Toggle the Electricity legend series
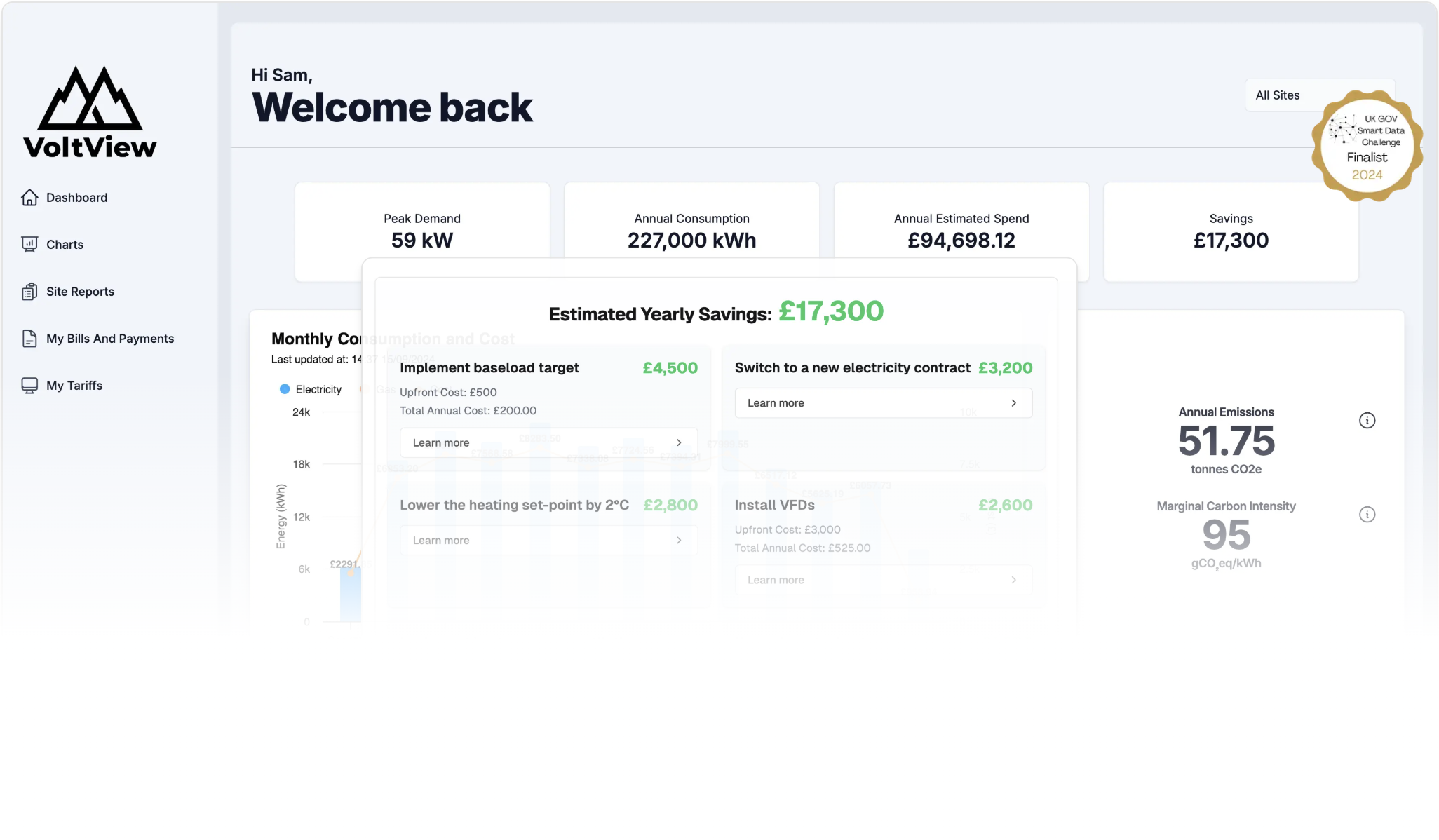1439x840 pixels. 318,390
